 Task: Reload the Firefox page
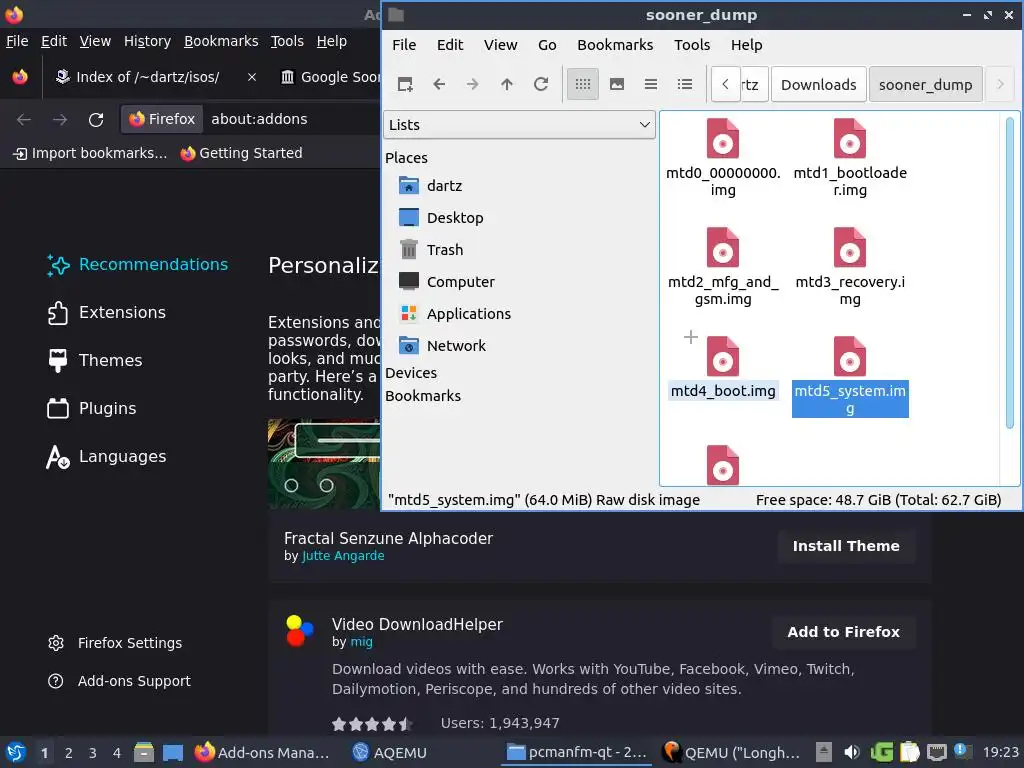[96, 120]
